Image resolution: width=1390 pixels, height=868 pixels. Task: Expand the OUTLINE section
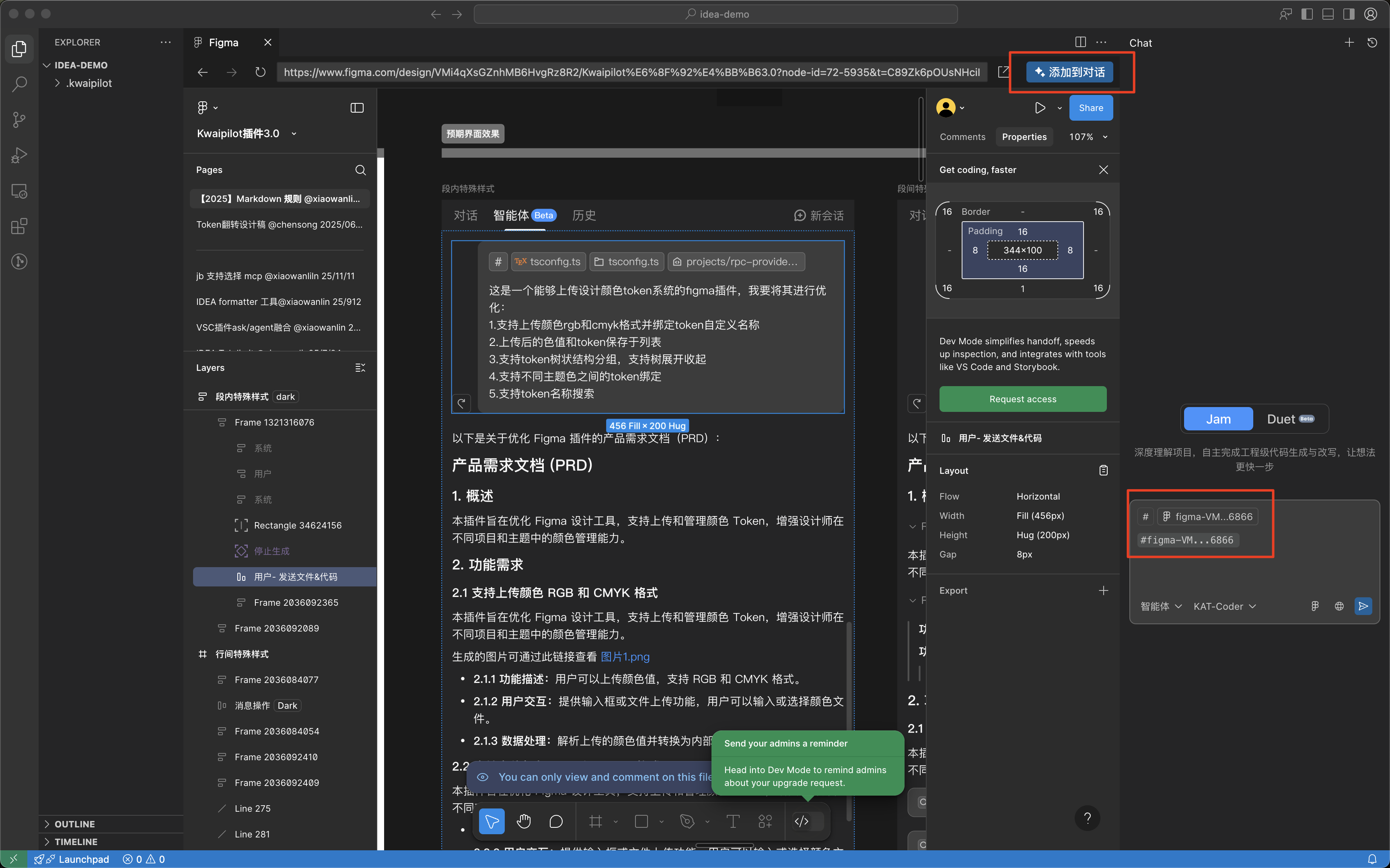coord(74,824)
